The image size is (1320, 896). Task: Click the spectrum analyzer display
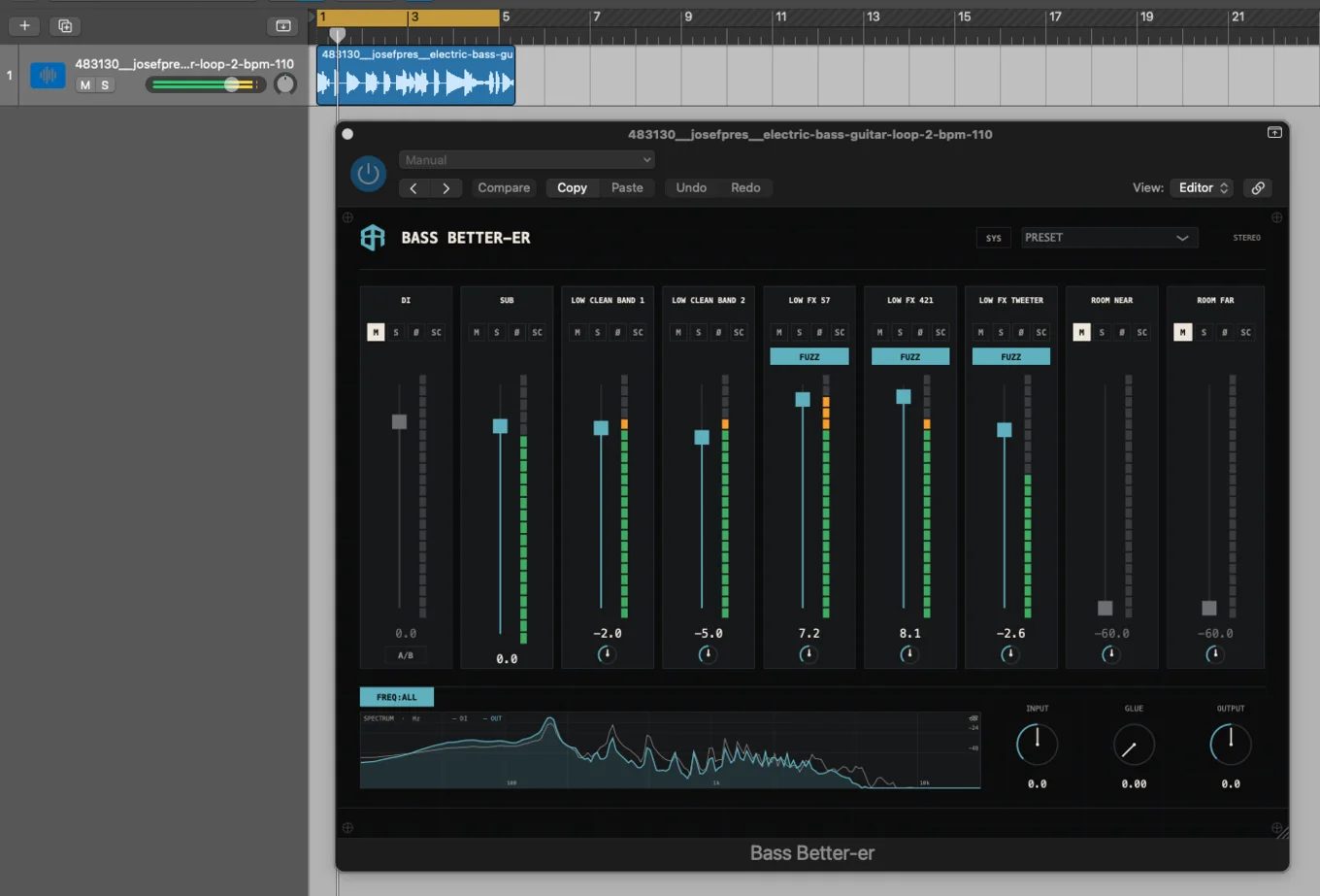click(x=670, y=750)
